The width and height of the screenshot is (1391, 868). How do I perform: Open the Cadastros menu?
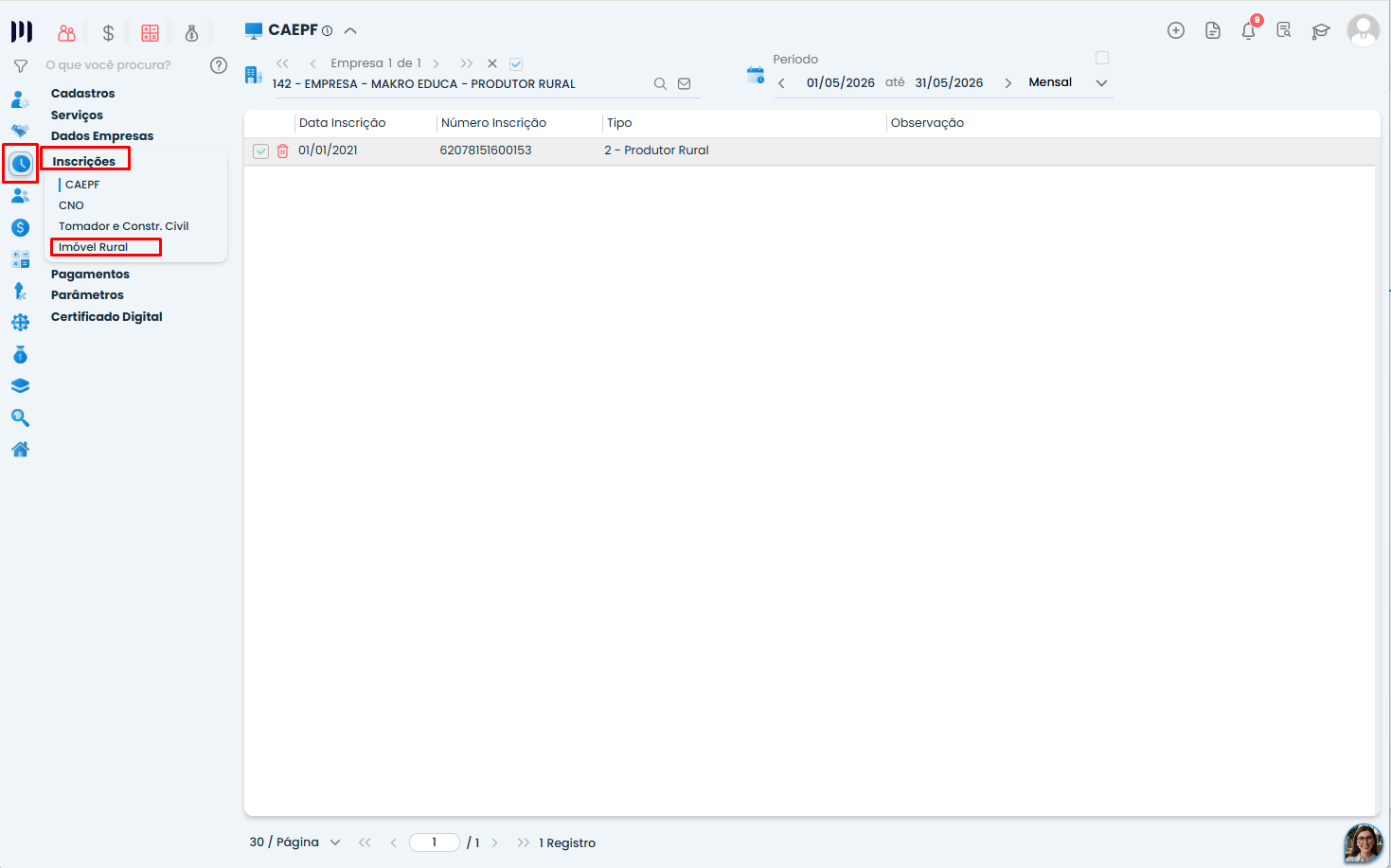pos(83,94)
